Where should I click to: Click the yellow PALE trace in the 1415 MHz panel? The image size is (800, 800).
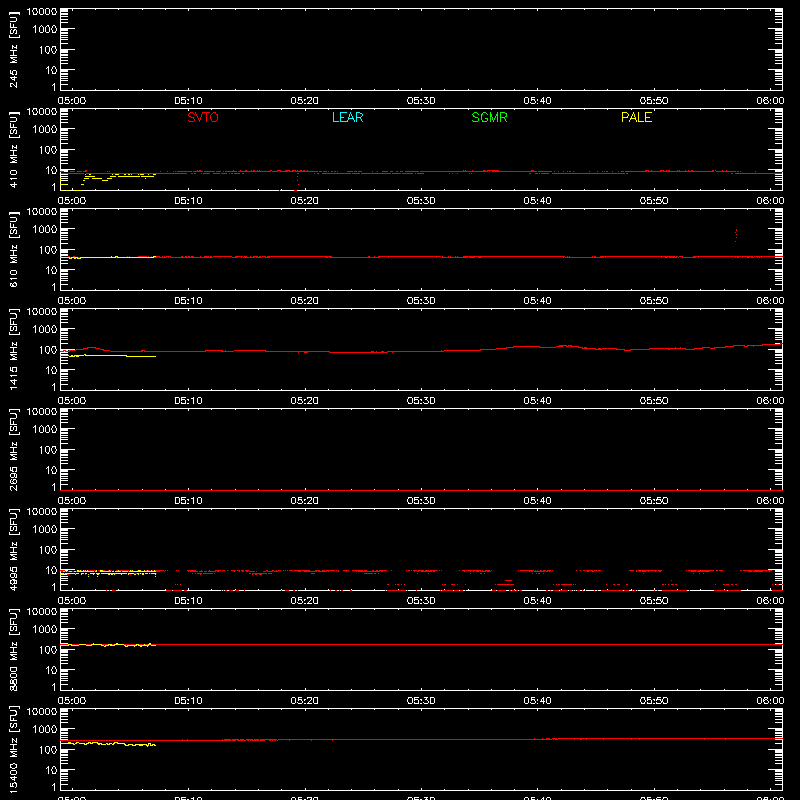(x=108, y=356)
